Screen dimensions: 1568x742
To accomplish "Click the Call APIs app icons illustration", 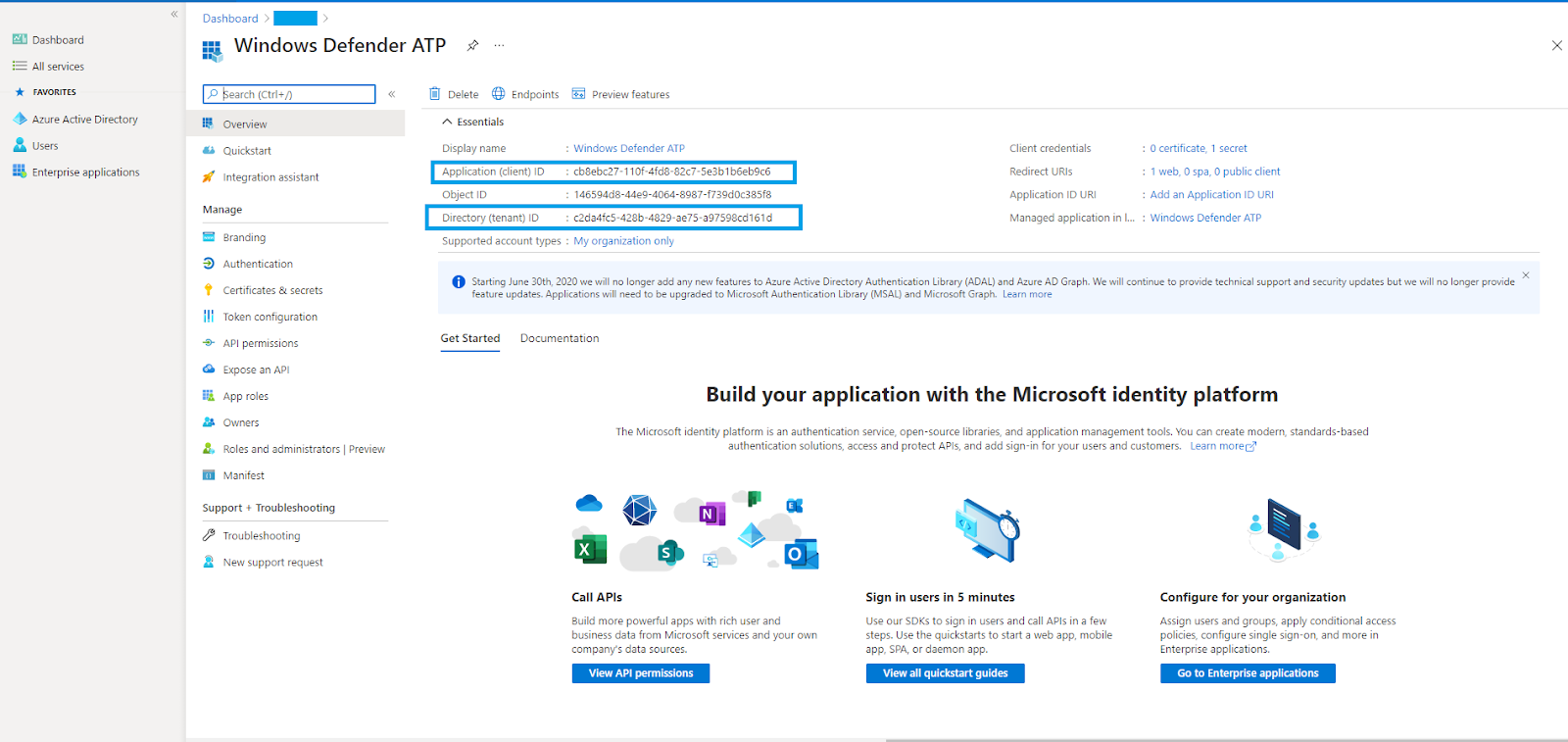I will point(696,530).
